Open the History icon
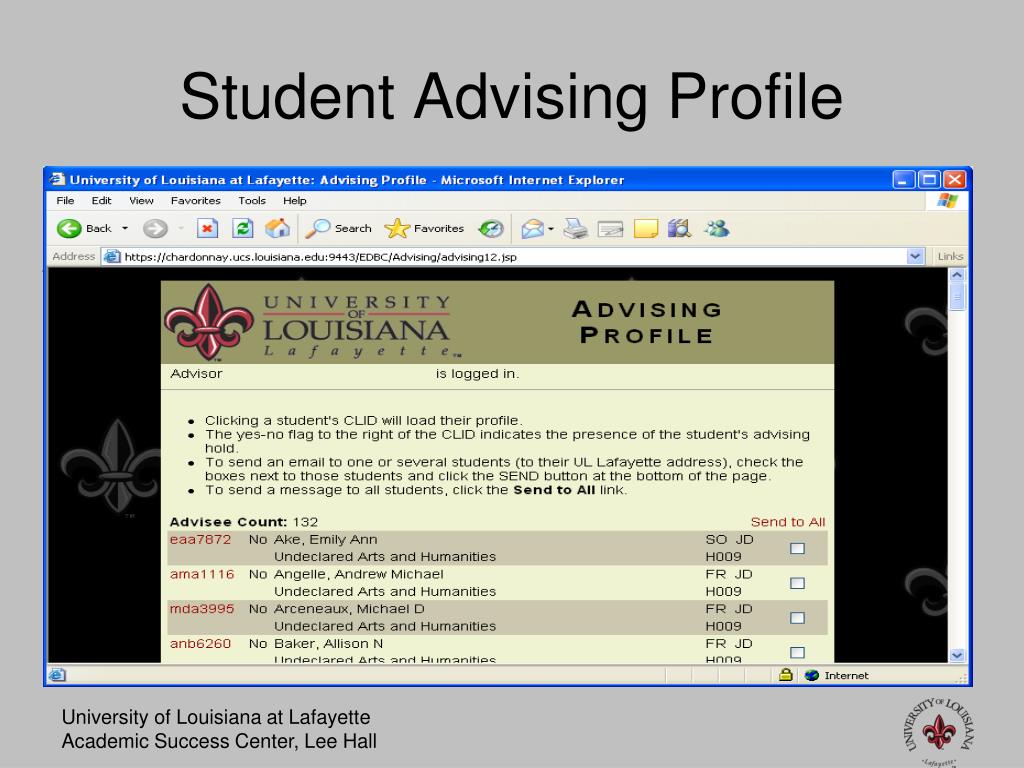 click(491, 229)
